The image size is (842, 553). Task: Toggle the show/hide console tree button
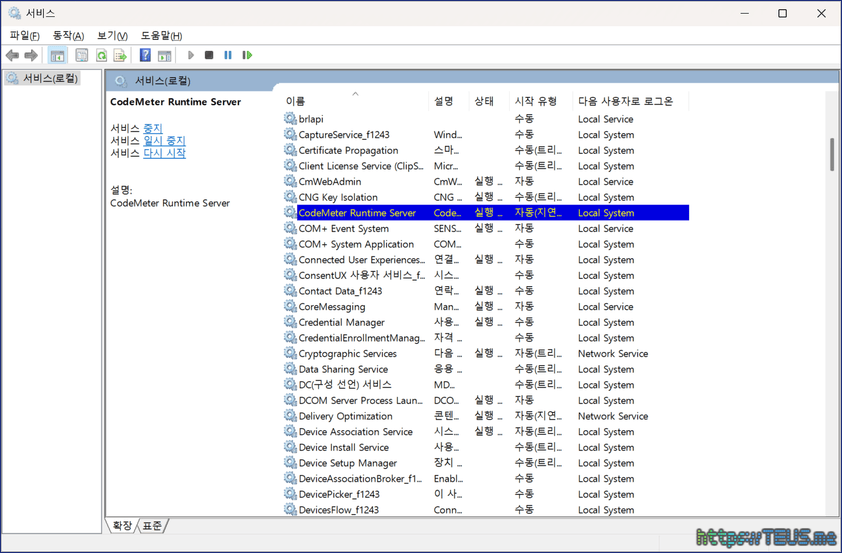click(x=58, y=56)
